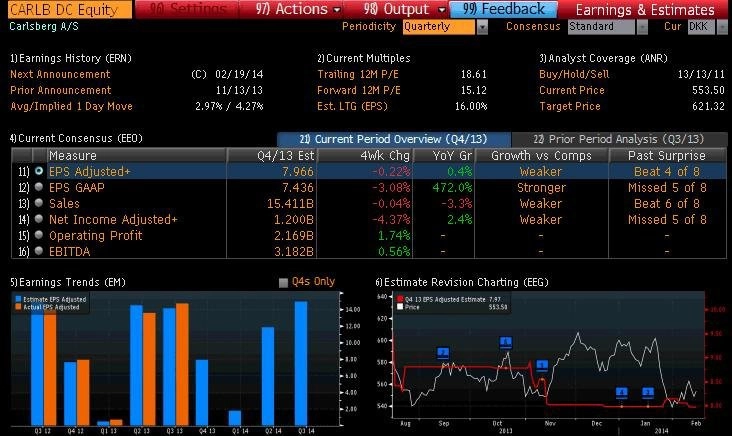Click the Net Income estimate 1.200B
732x436 pixels.
tap(294, 219)
